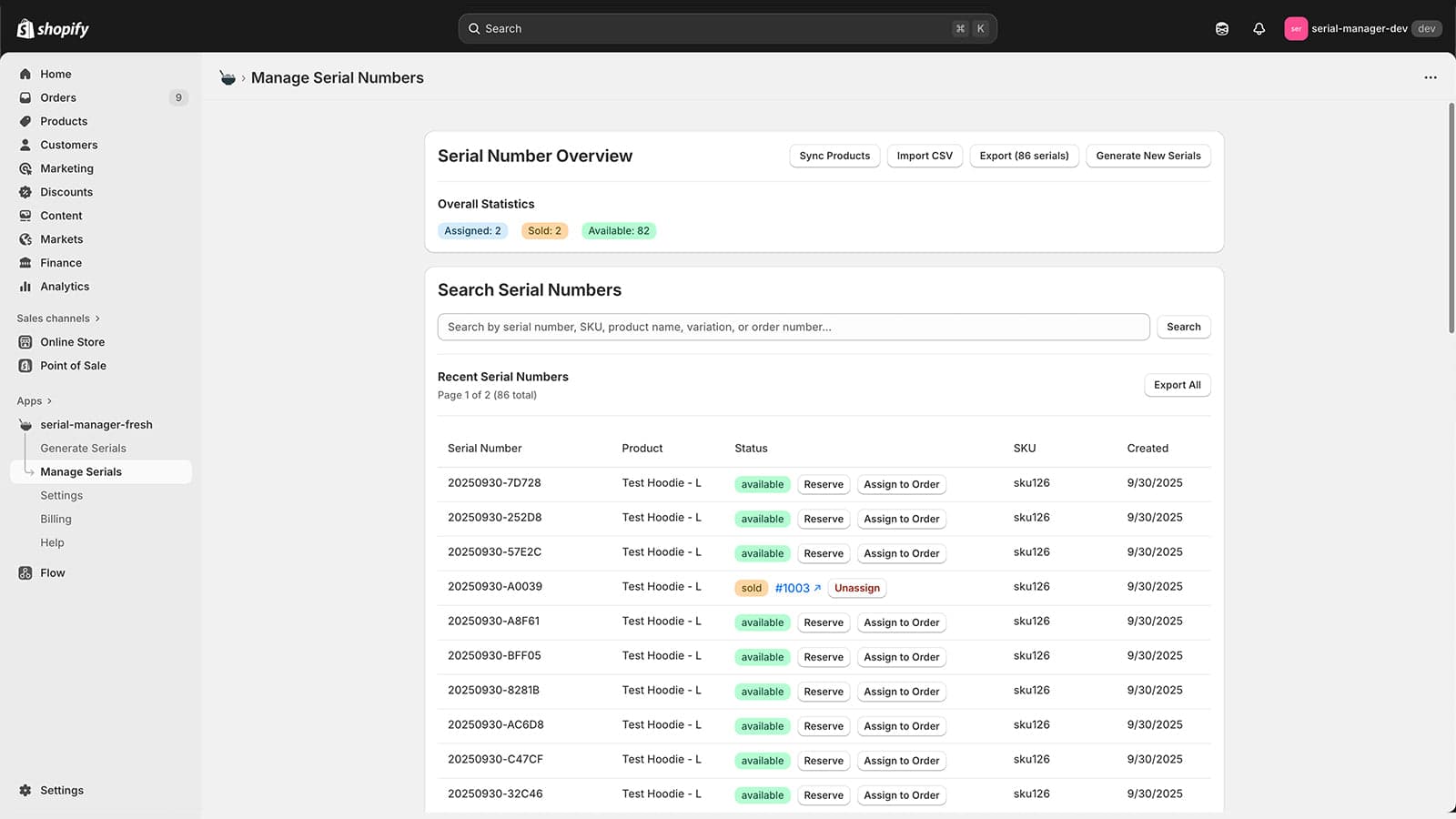The width and height of the screenshot is (1456, 819).
Task: Click the page vertical scrollbar
Action: pyautogui.click(x=1451, y=218)
